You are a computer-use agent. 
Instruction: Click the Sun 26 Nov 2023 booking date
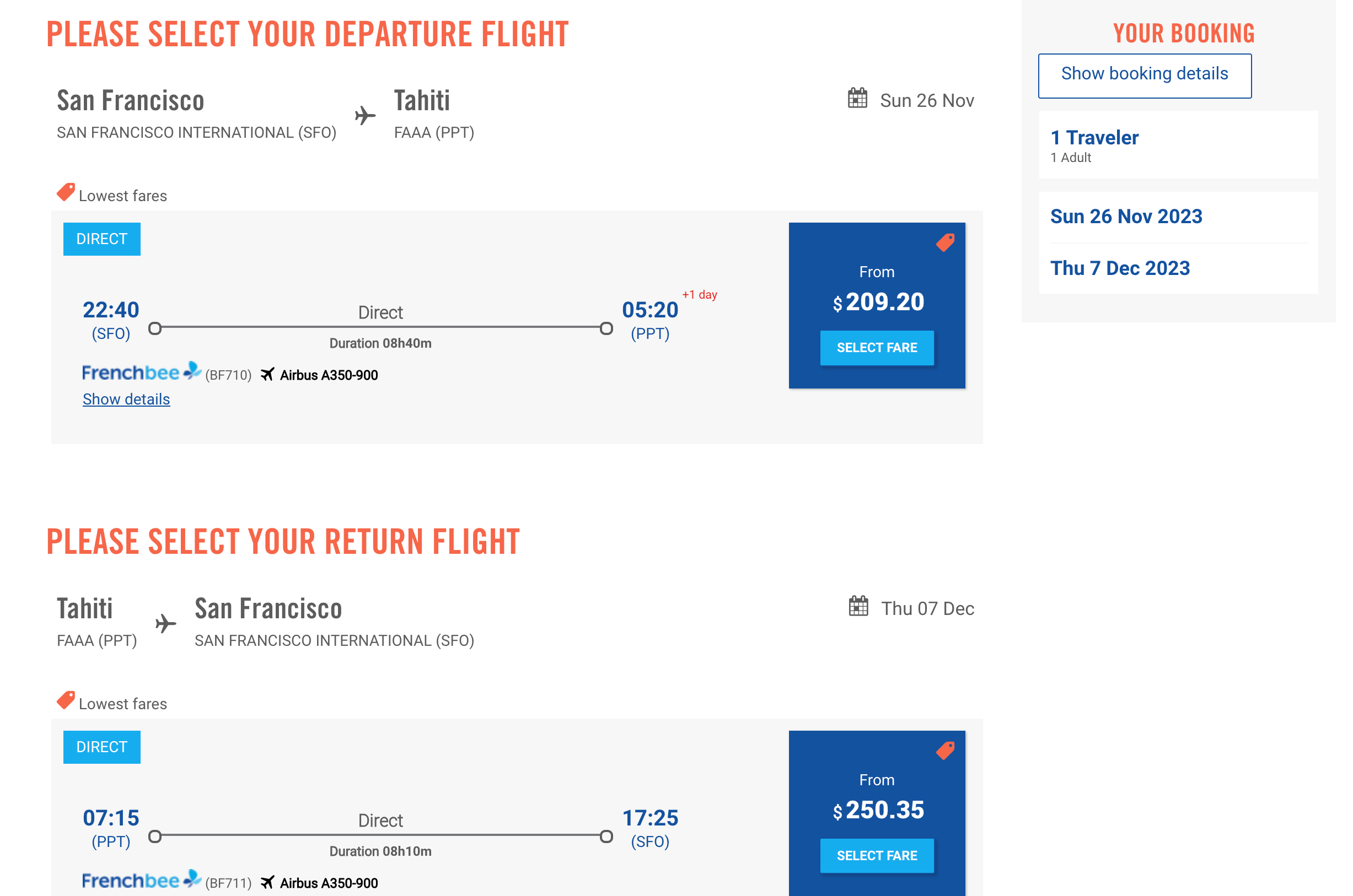pos(1126,217)
